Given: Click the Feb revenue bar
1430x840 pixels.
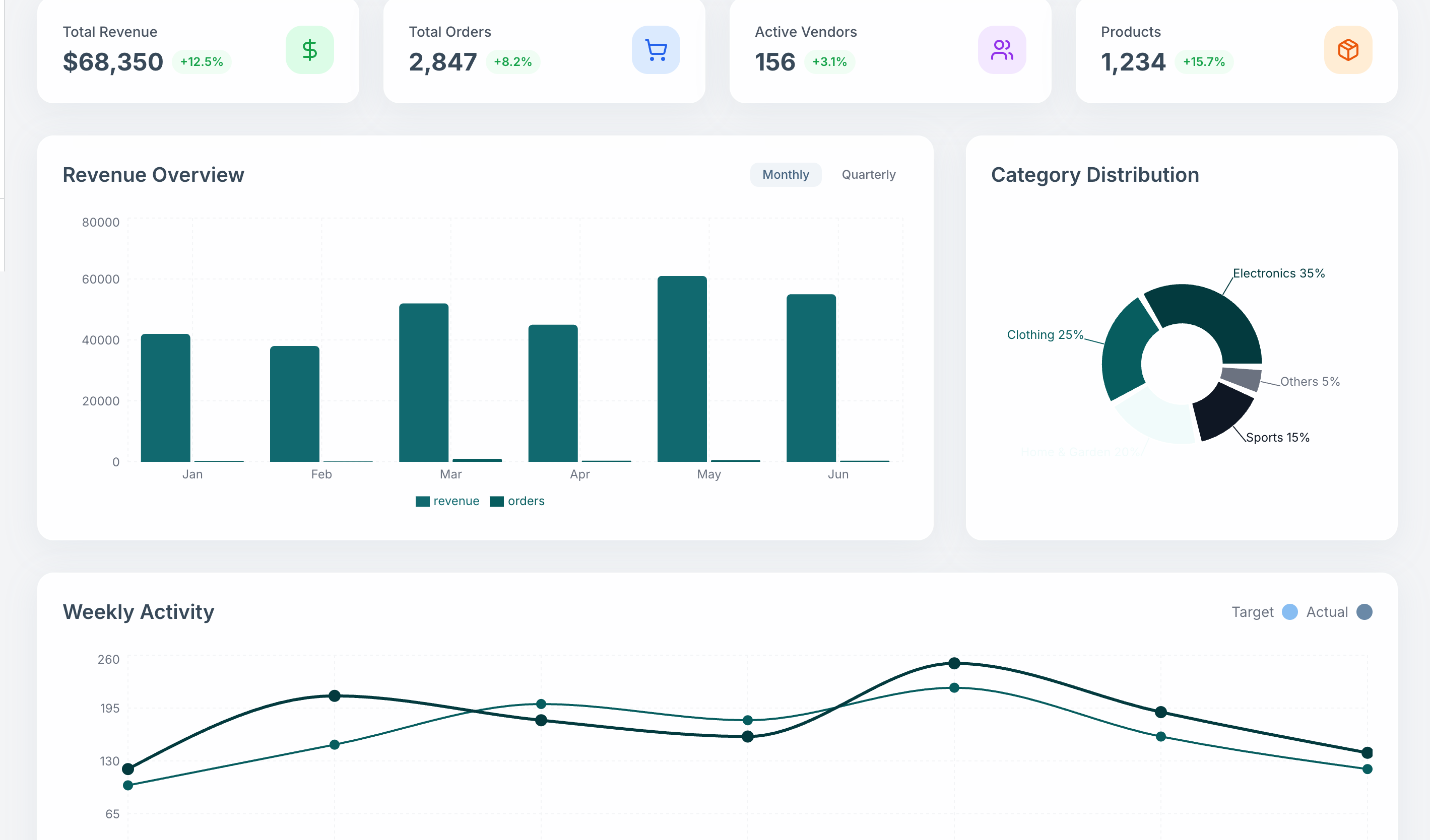Looking at the screenshot, I should point(294,404).
